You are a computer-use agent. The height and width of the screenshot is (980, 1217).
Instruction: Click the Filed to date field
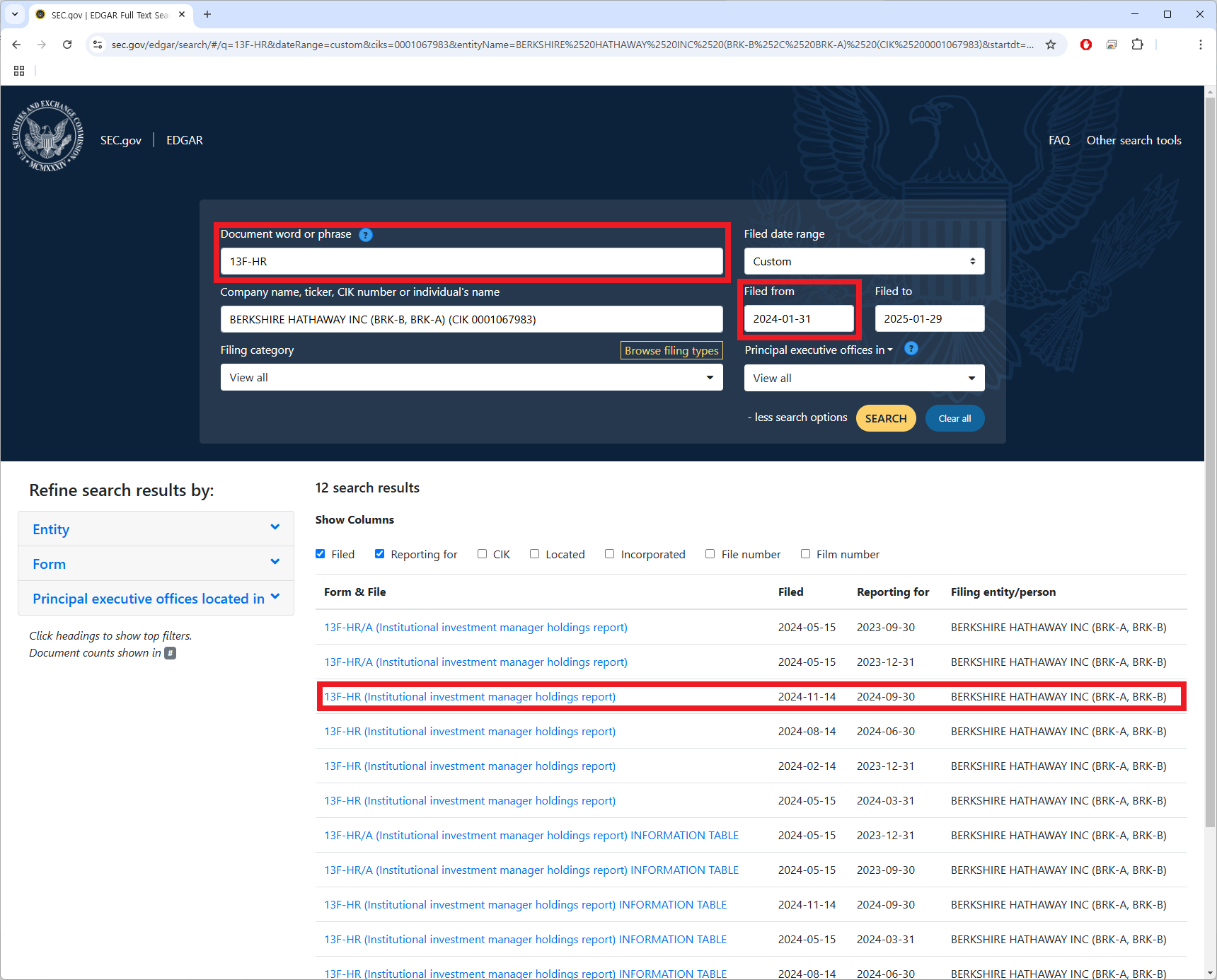click(x=930, y=318)
